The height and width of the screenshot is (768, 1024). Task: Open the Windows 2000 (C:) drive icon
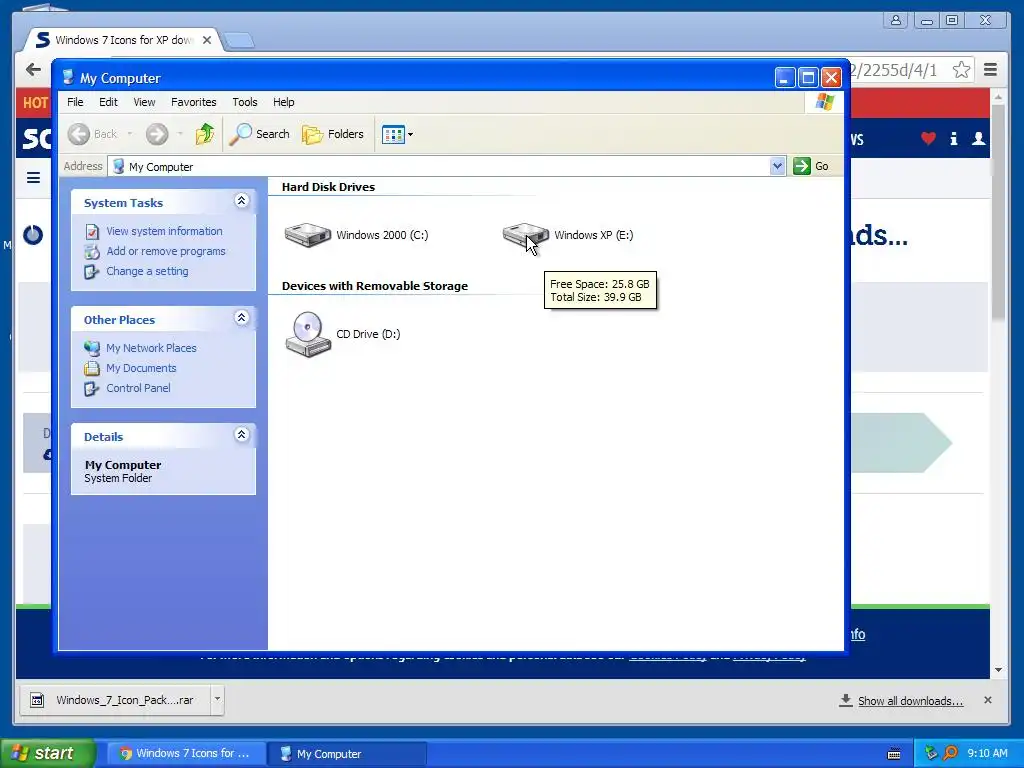pyautogui.click(x=308, y=235)
